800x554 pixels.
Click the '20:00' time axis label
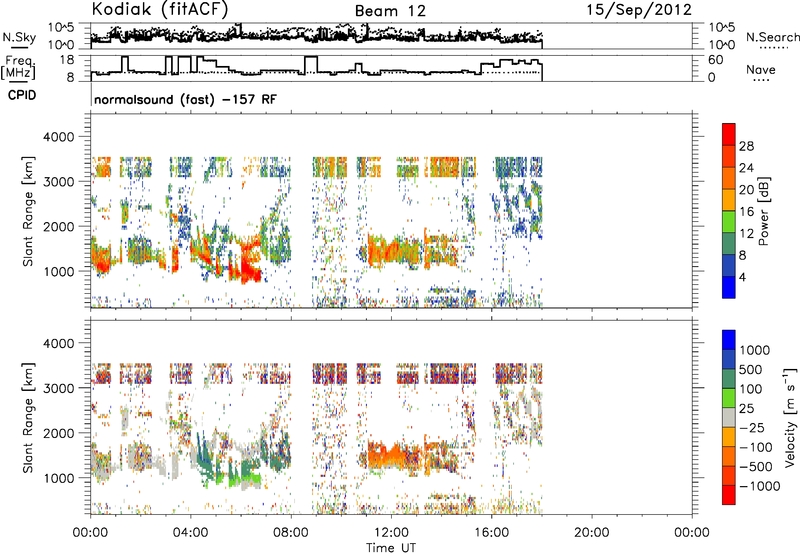point(591,533)
